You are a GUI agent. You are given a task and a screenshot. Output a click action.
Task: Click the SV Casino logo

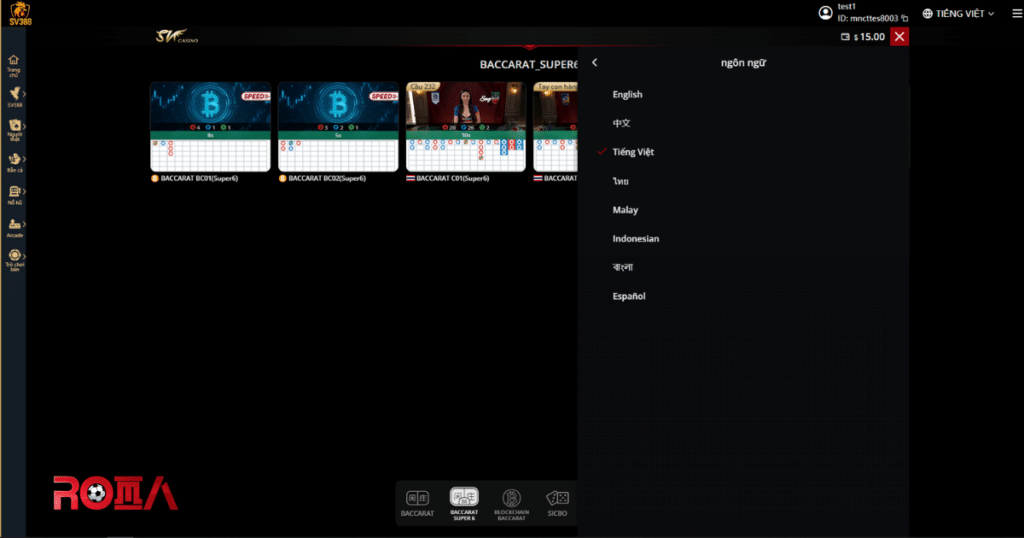(176, 37)
